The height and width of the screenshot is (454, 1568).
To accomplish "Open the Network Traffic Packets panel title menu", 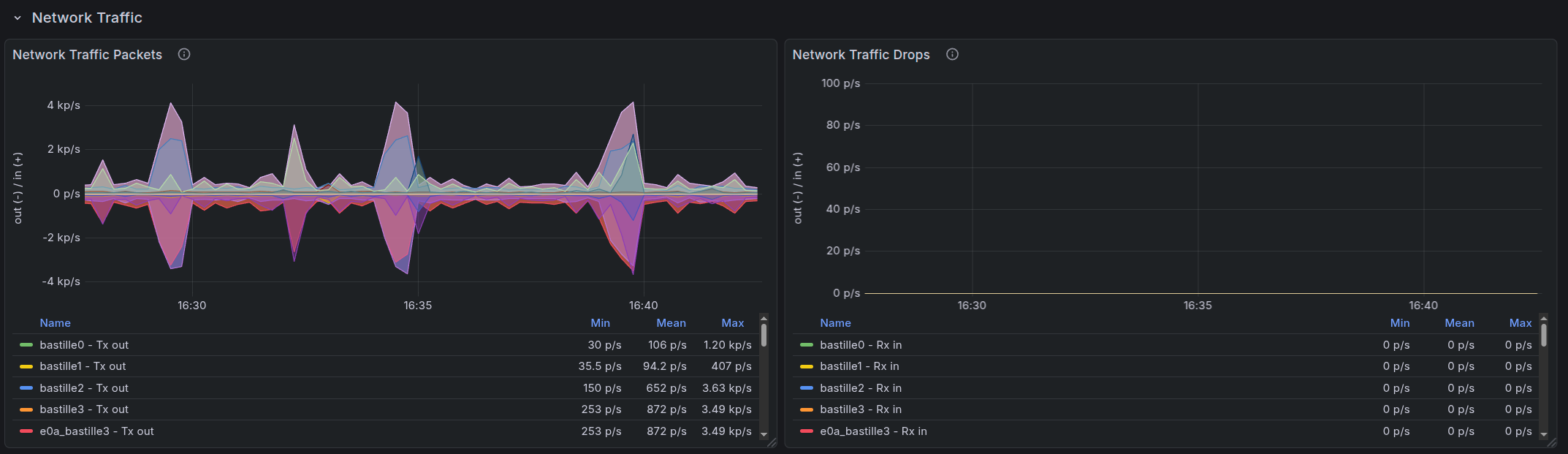I will [87, 55].
